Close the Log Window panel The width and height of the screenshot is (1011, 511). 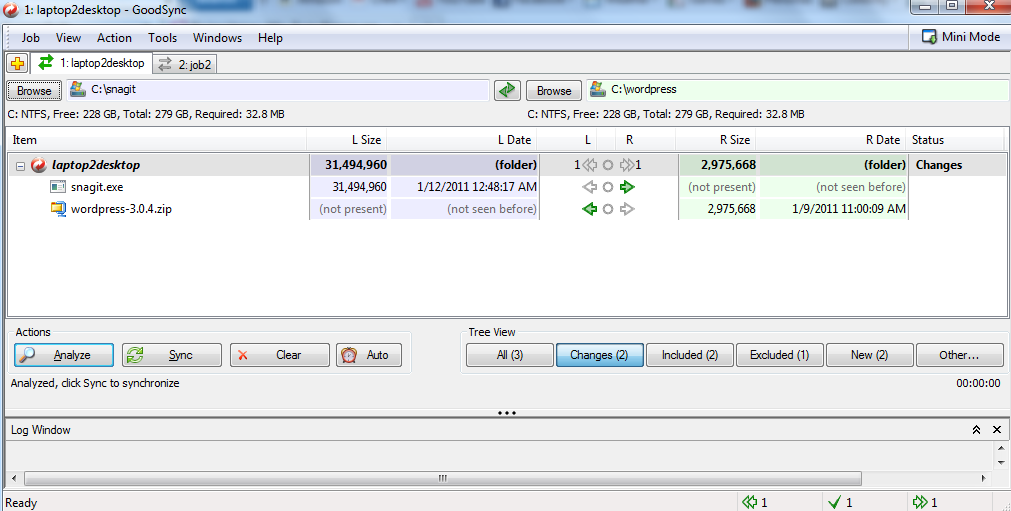[x=997, y=430]
